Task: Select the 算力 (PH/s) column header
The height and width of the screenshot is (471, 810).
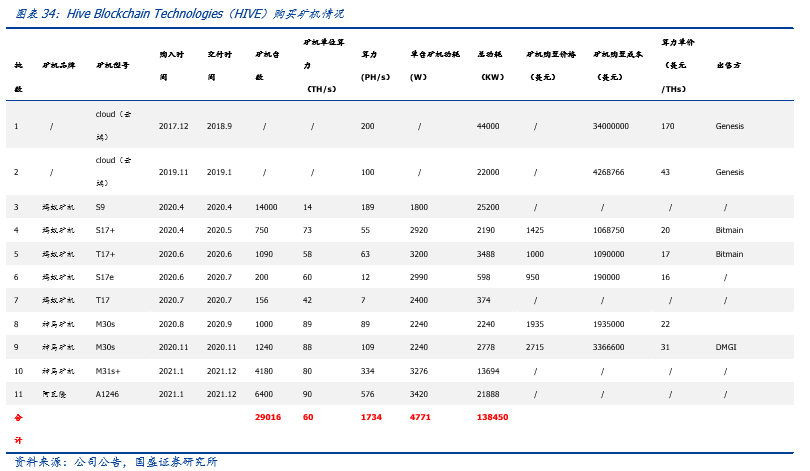Action: (375, 66)
